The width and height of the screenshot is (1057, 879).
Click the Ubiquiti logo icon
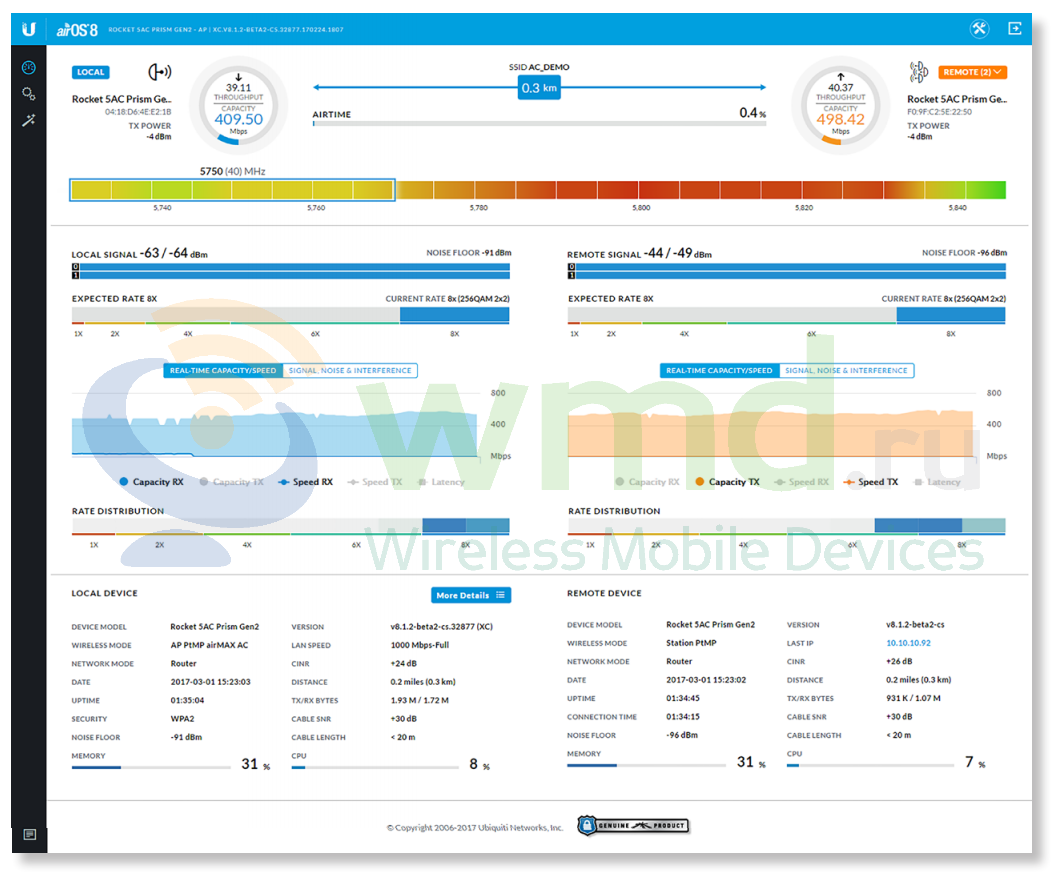tap(28, 29)
